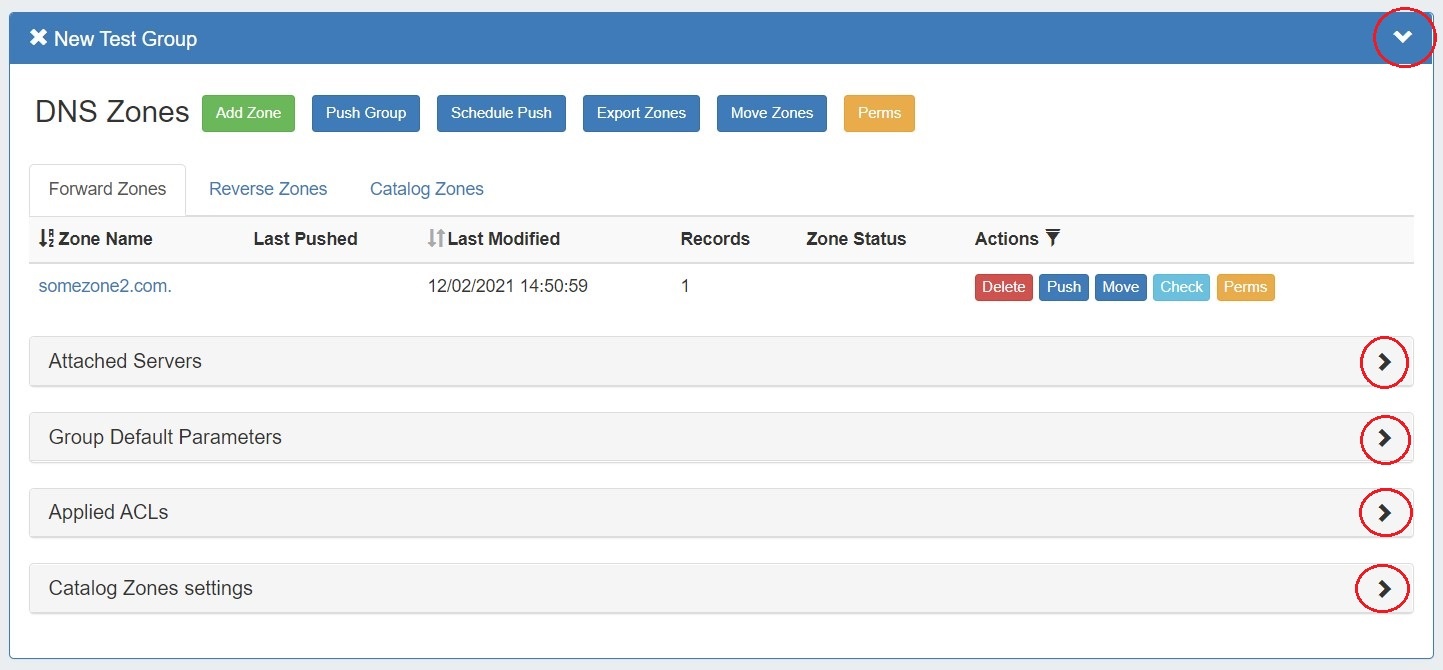Delete the somezone2.com. zone
Viewport: 1443px width, 670px height.
[1003, 287]
